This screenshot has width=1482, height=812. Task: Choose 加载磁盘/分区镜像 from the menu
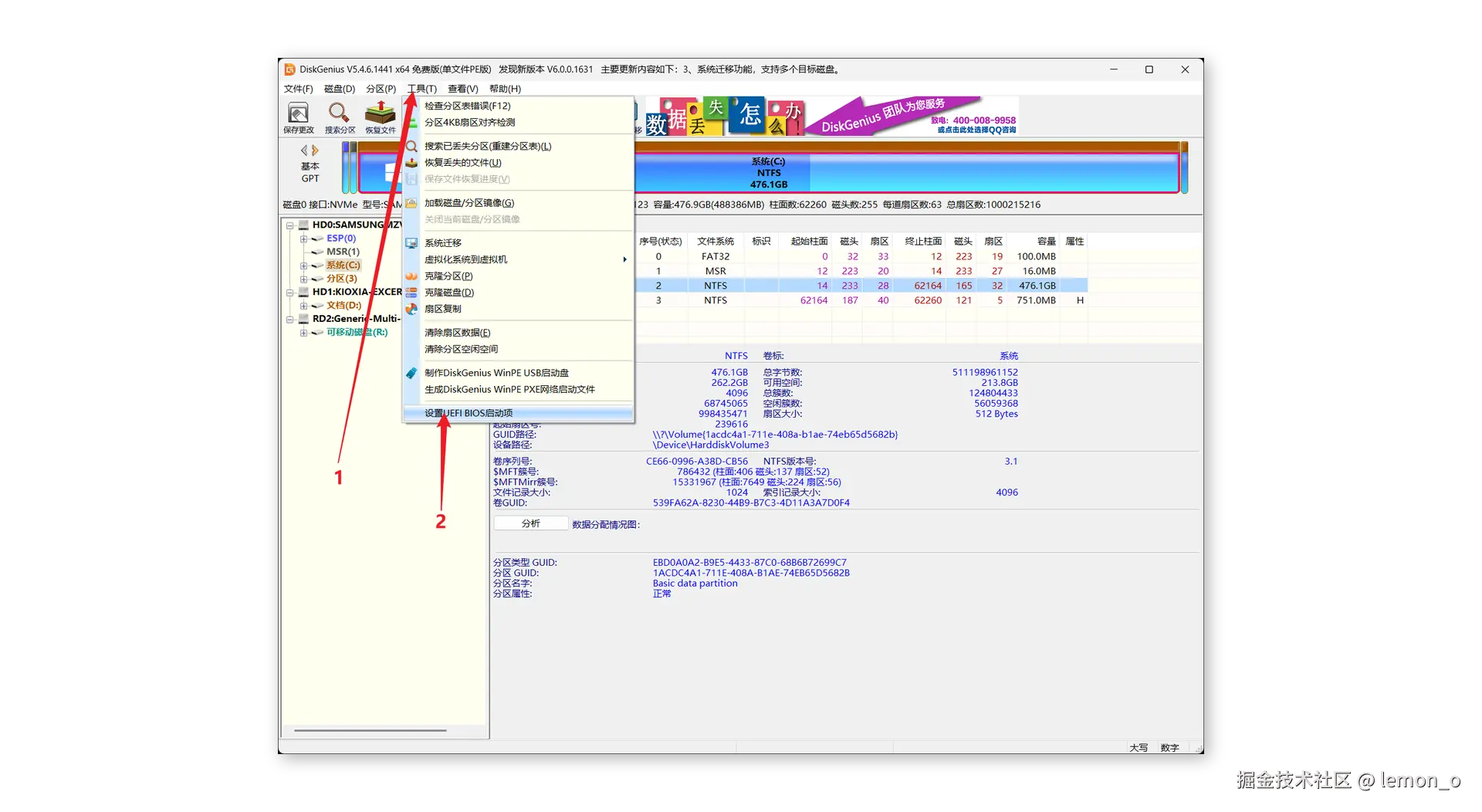coord(518,203)
